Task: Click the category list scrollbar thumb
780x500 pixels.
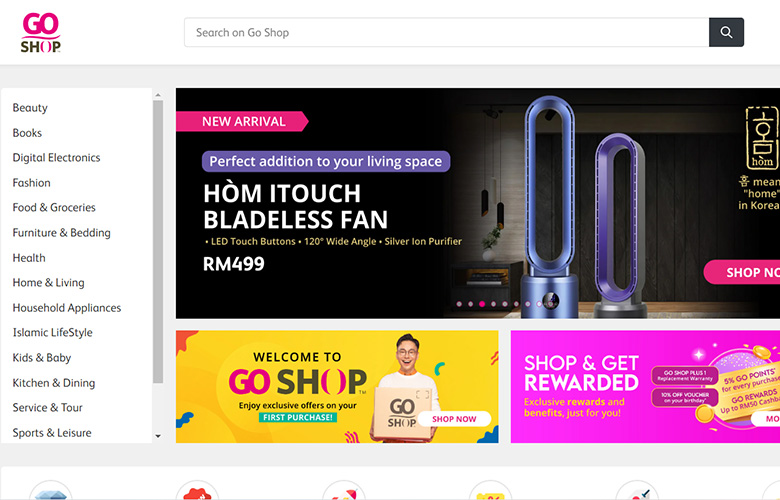Action: [158, 242]
